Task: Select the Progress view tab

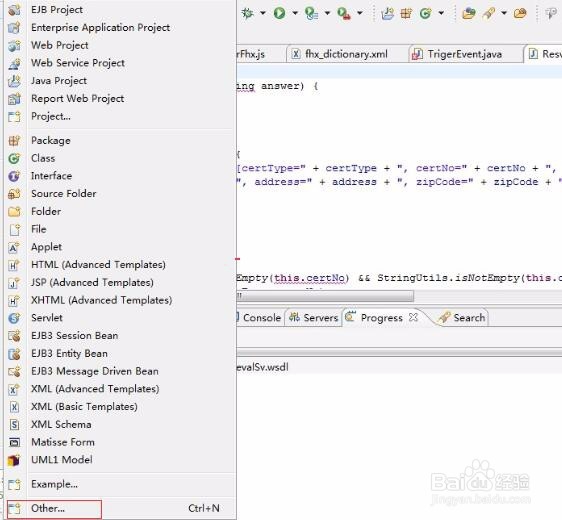Action: point(382,318)
